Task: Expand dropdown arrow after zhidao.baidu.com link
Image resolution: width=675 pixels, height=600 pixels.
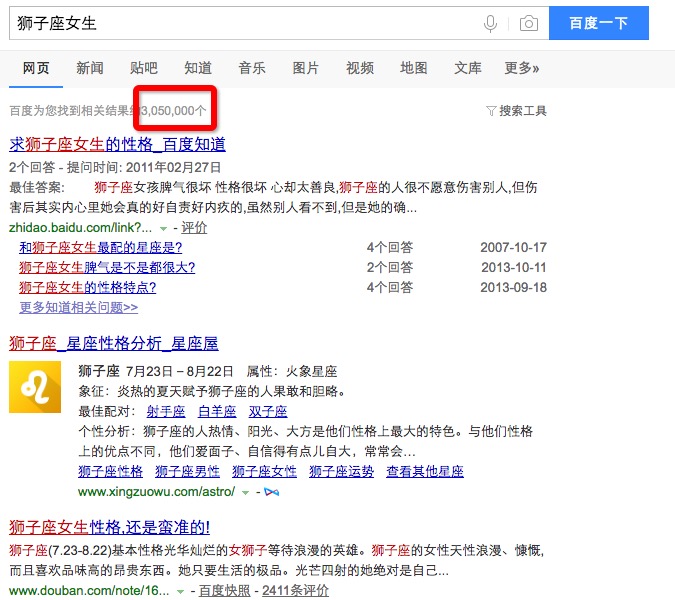Action: coord(164,229)
